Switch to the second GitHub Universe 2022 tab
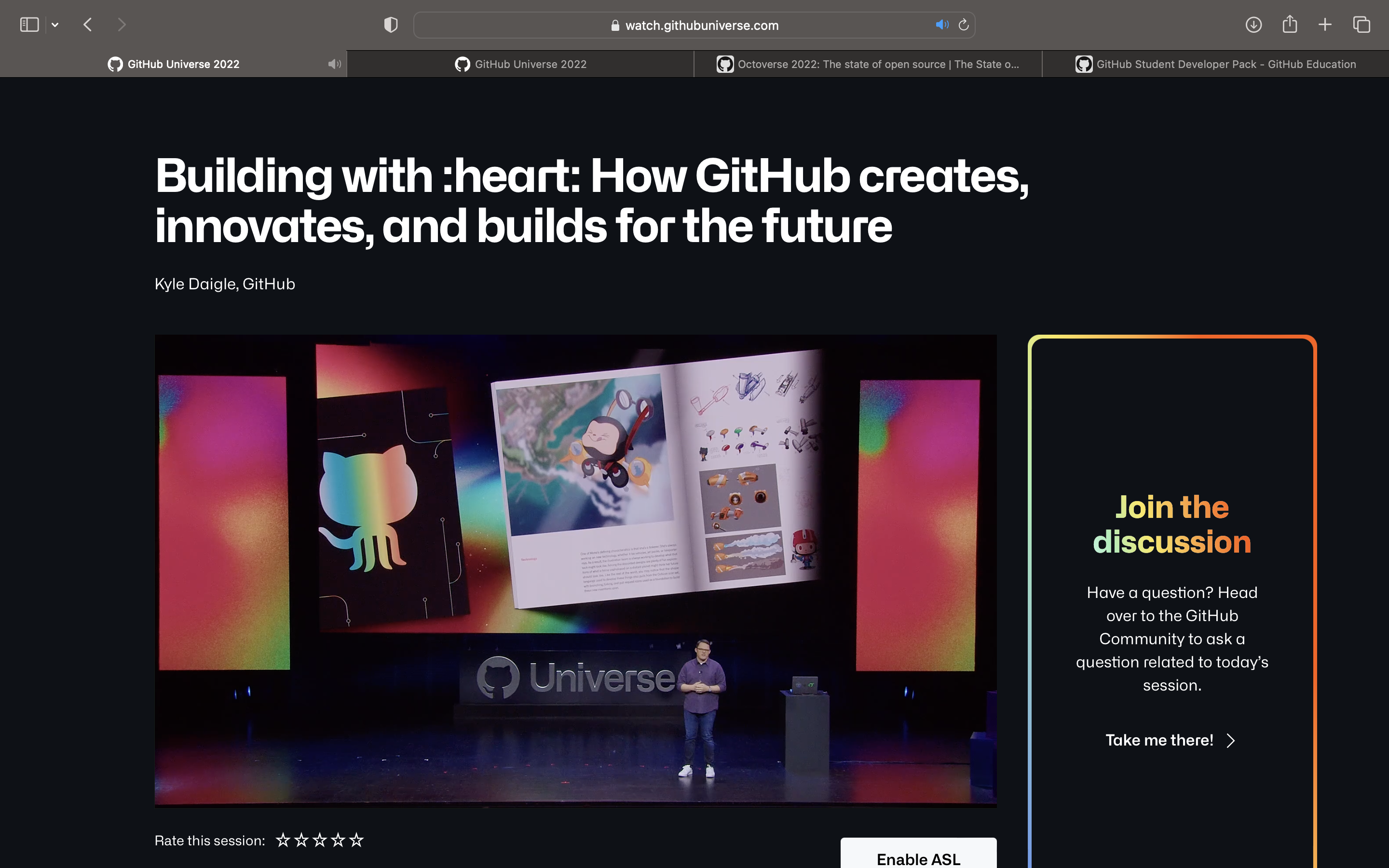 [520, 64]
